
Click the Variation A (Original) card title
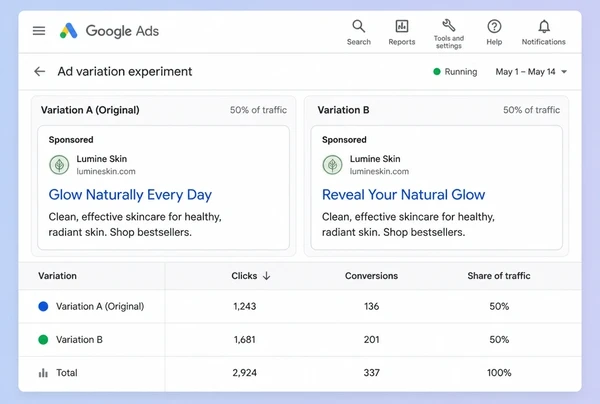click(90, 110)
